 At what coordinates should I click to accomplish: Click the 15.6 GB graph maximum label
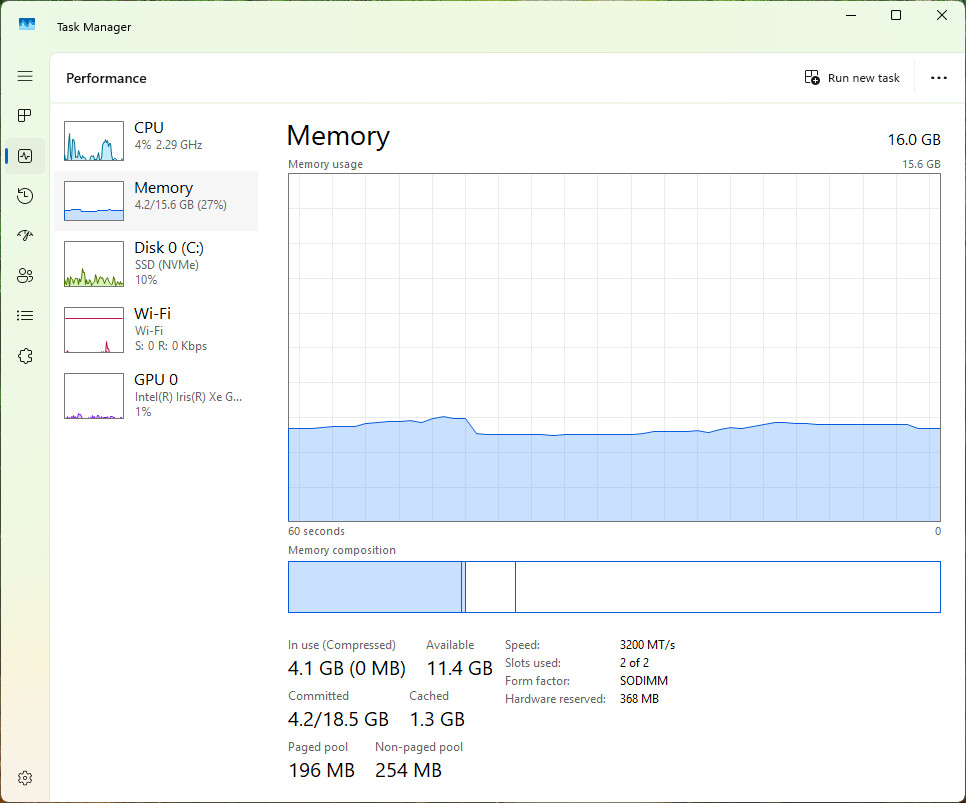tap(921, 164)
